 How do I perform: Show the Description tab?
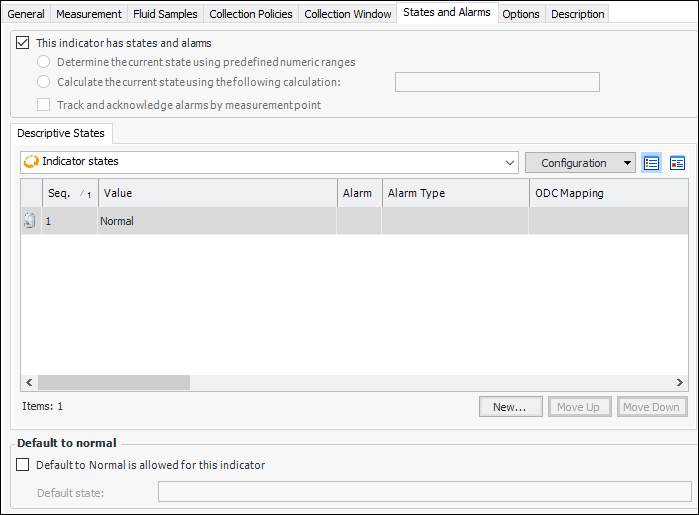pos(578,14)
